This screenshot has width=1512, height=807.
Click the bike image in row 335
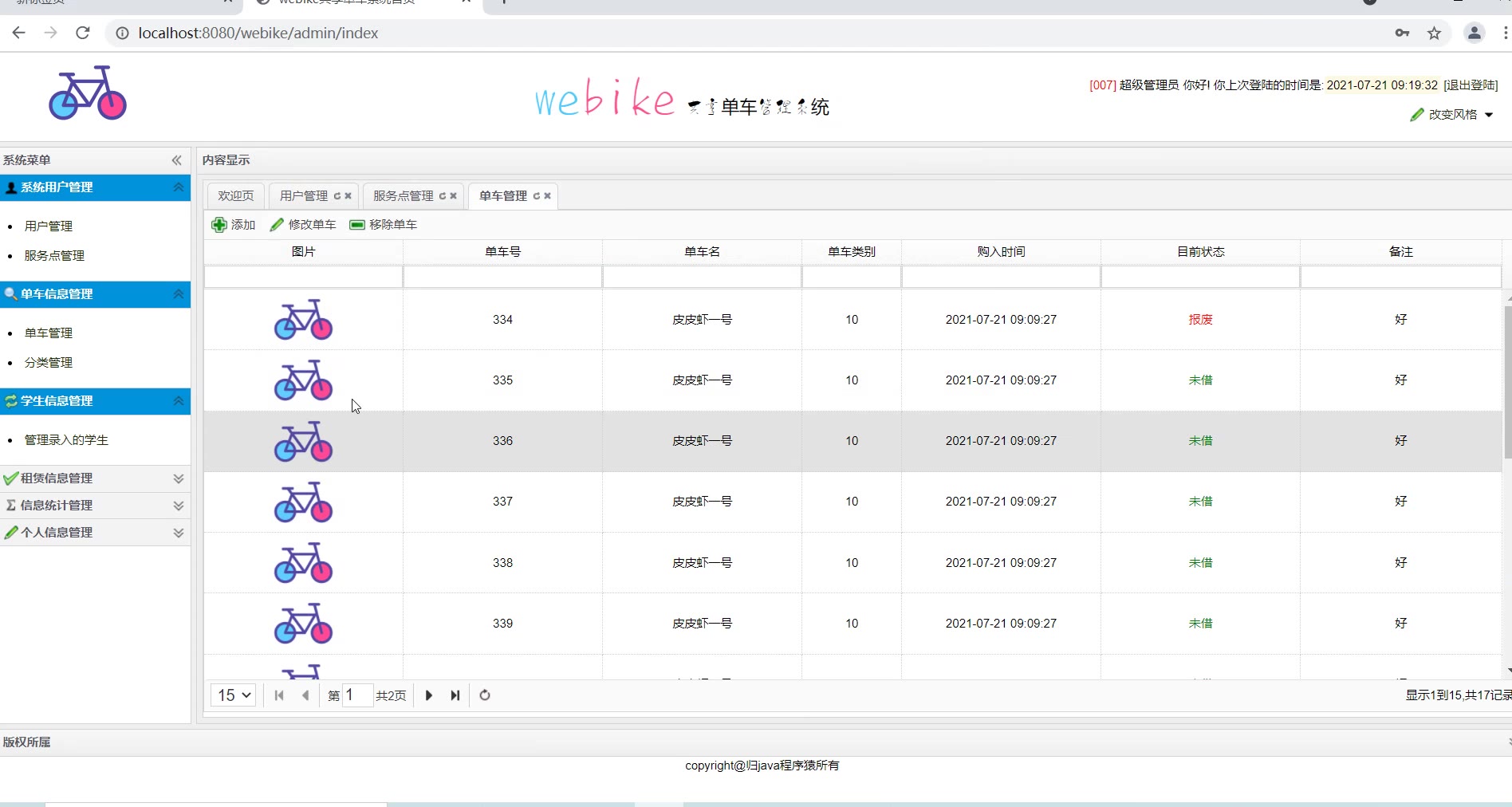pyautogui.click(x=303, y=380)
